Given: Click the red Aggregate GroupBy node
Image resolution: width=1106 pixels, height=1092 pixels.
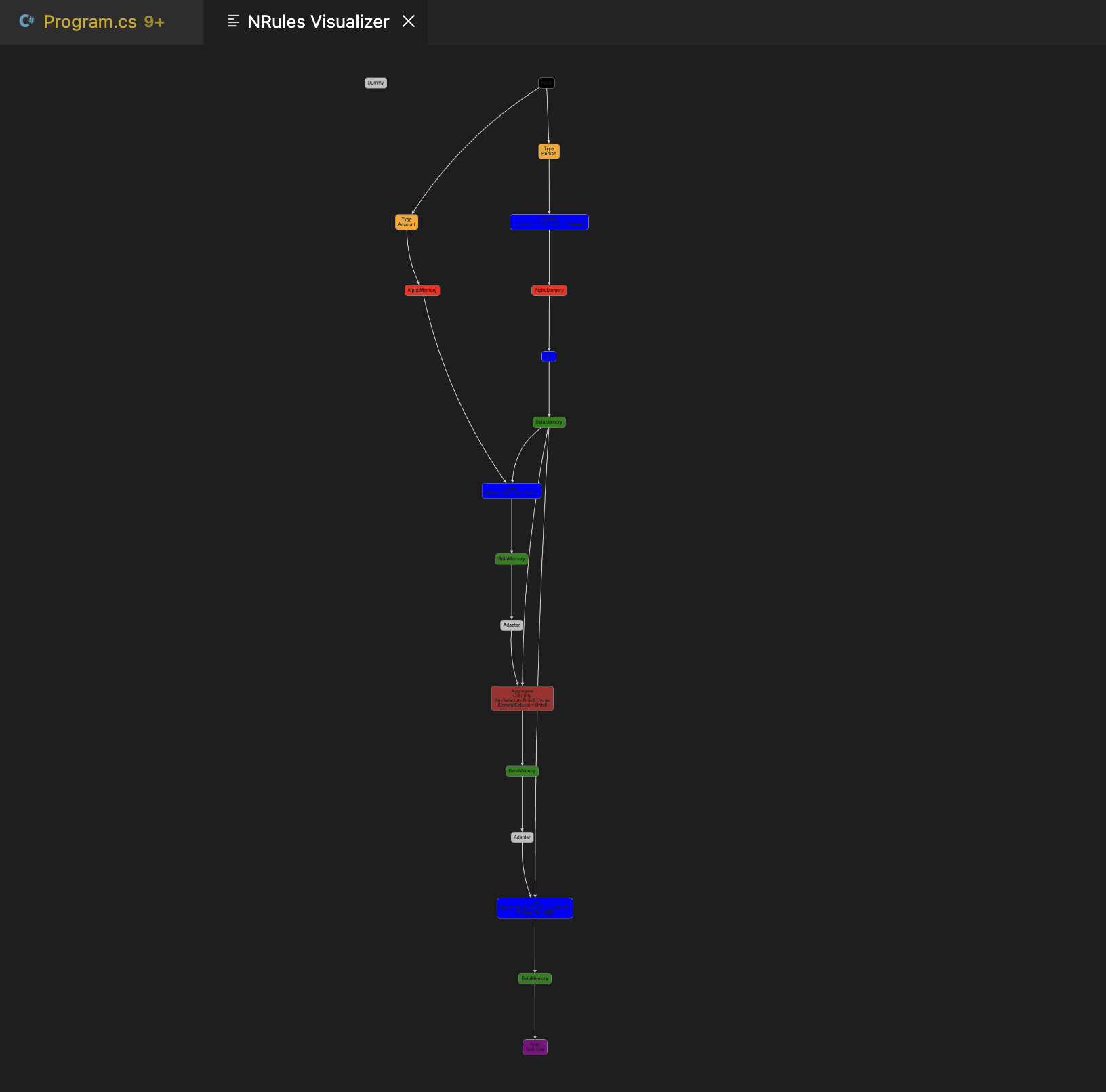Looking at the screenshot, I should (x=522, y=698).
